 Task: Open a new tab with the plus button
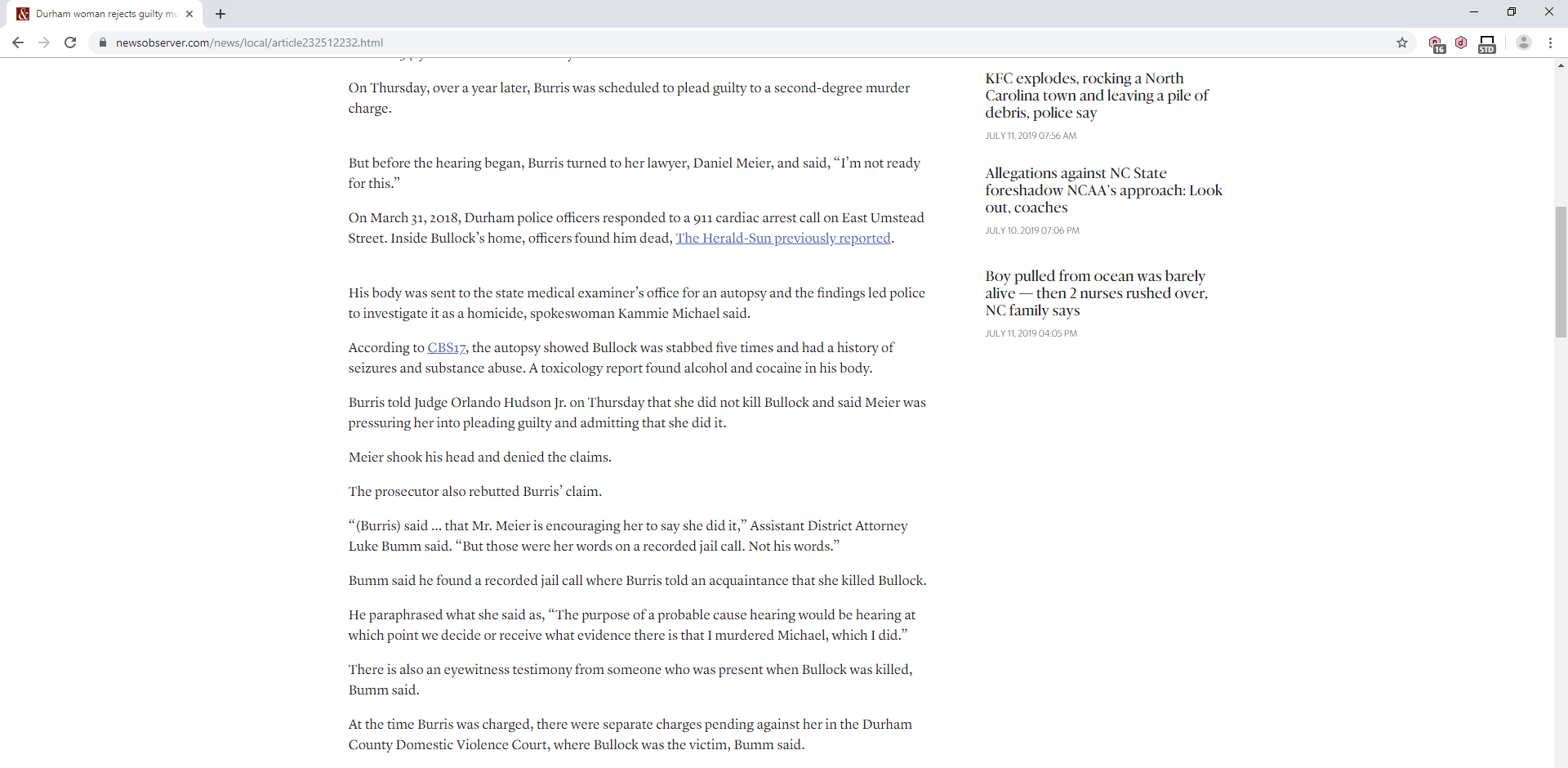click(x=220, y=14)
